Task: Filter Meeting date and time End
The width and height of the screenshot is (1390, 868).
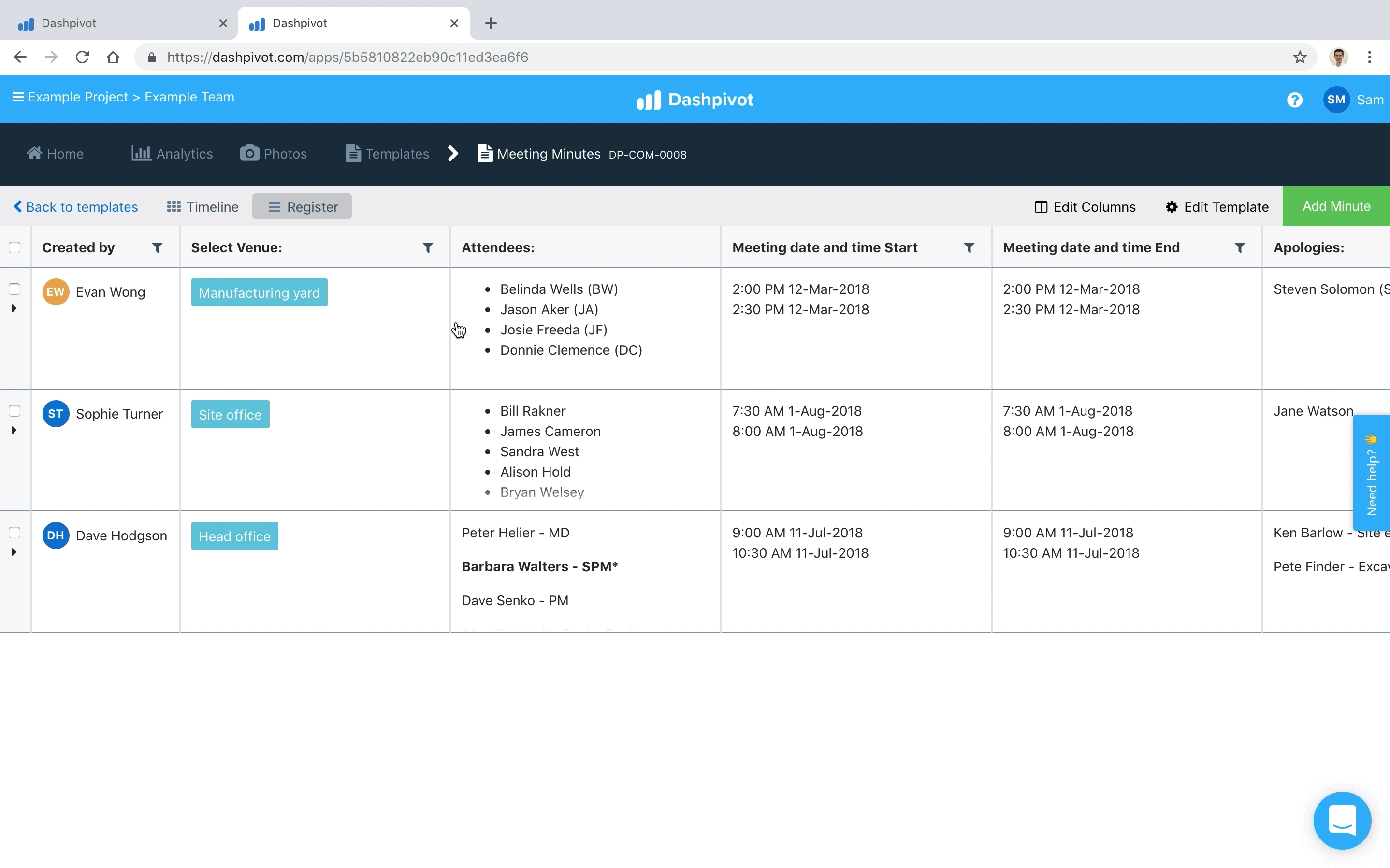Action: 1240,247
